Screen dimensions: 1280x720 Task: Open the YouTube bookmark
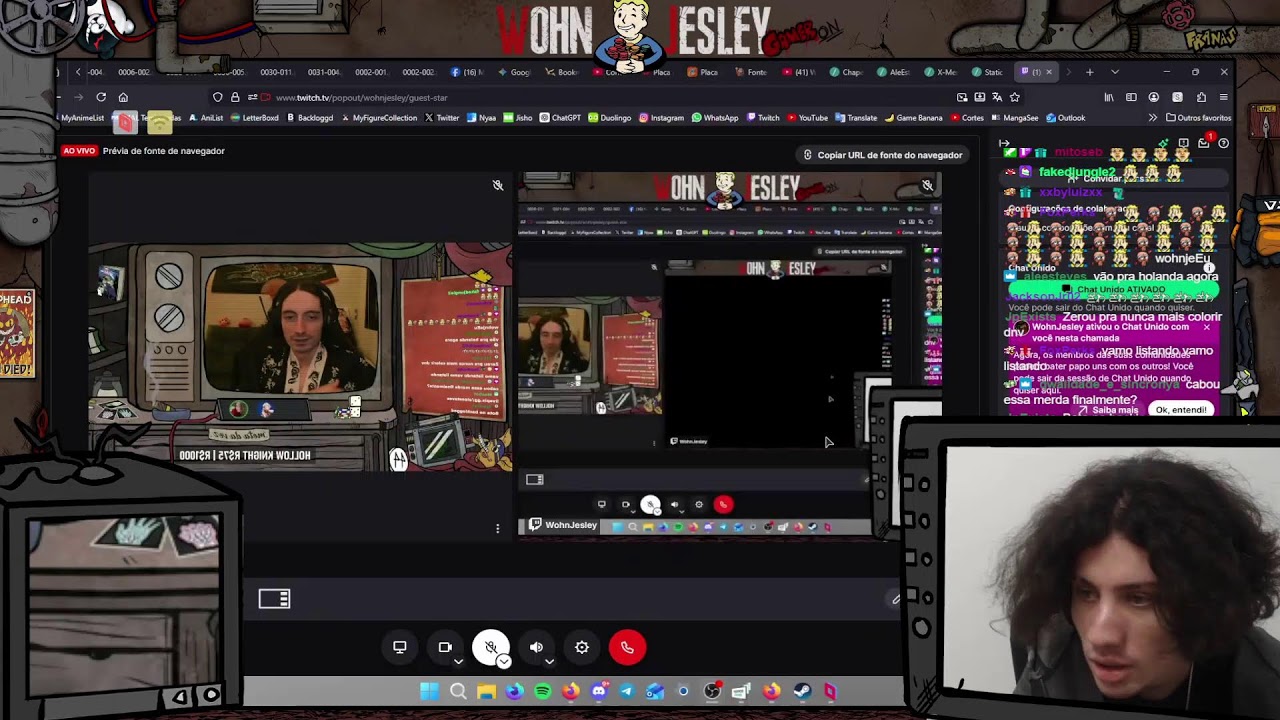pos(807,118)
